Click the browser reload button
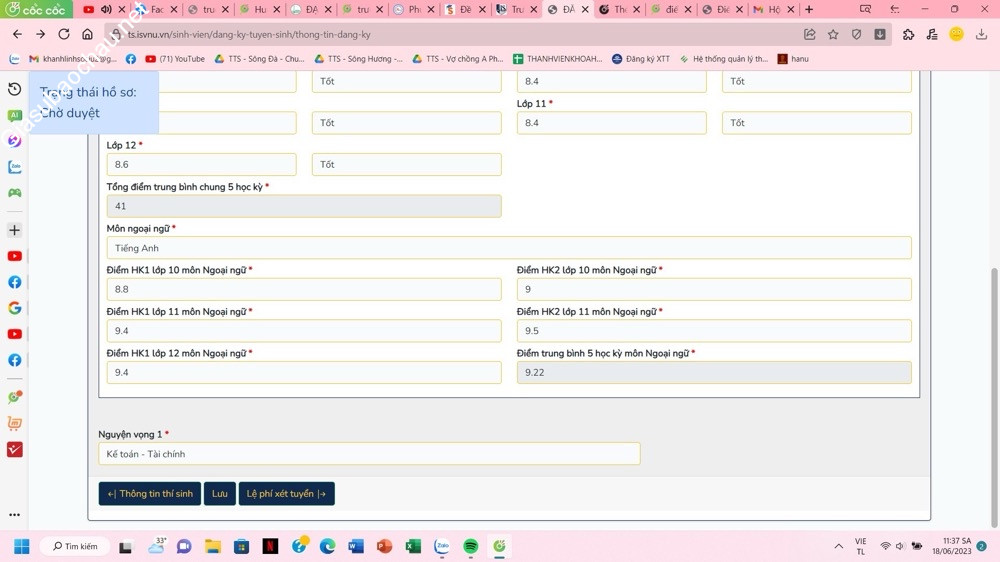The image size is (1000, 562). pyautogui.click(x=64, y=34)
